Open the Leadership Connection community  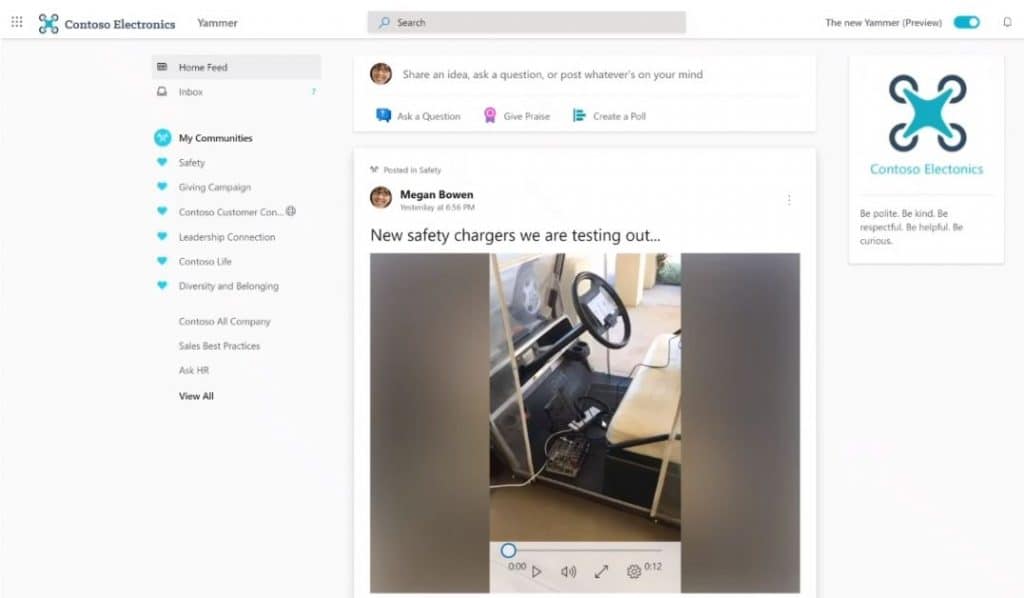click(226, 237)
